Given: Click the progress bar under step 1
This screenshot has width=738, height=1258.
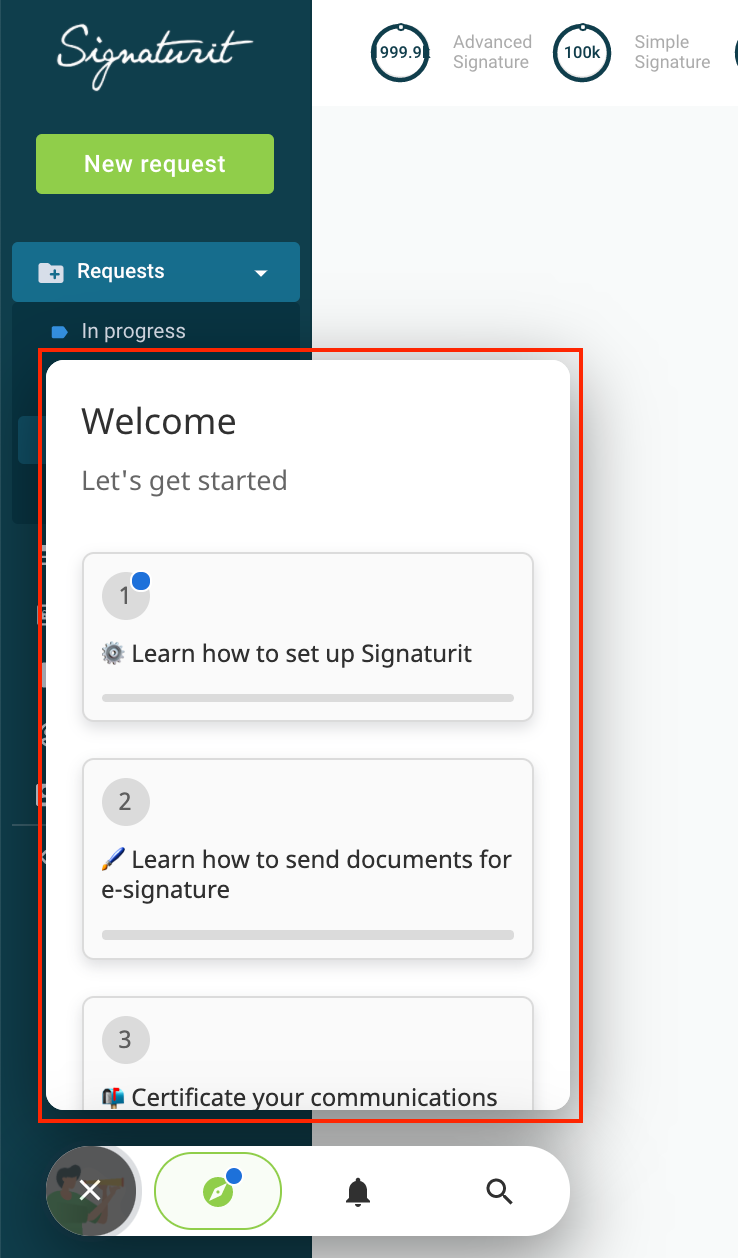Looking at the screenshot, I should point(308,697).
